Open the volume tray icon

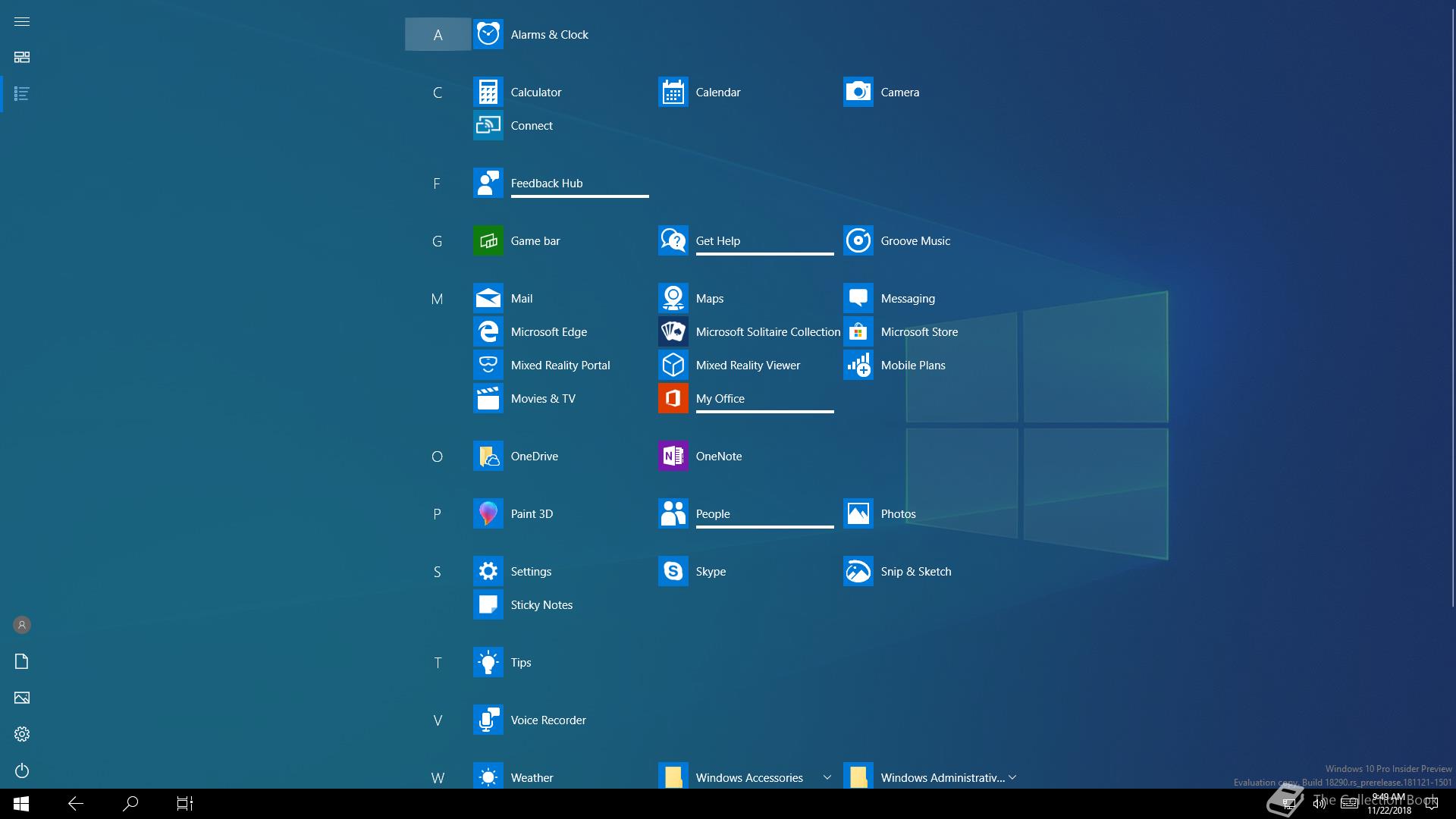click(x=1319, y=804)
